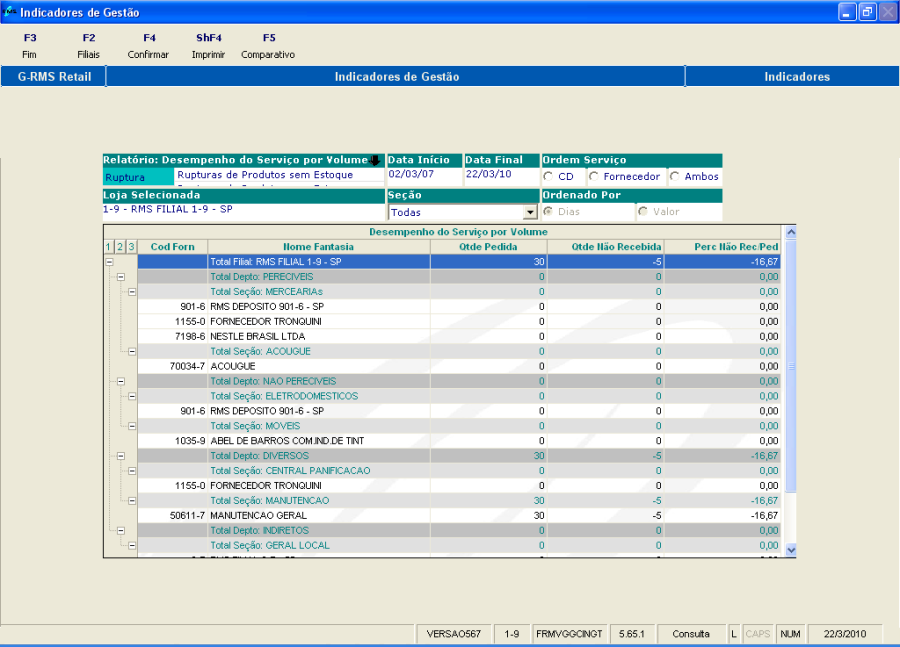This screenshot has height=647, width=900.
Task: Collapse Total Seção: CENTRAL PANIFICACAO node
Action: tap(132, 471)
